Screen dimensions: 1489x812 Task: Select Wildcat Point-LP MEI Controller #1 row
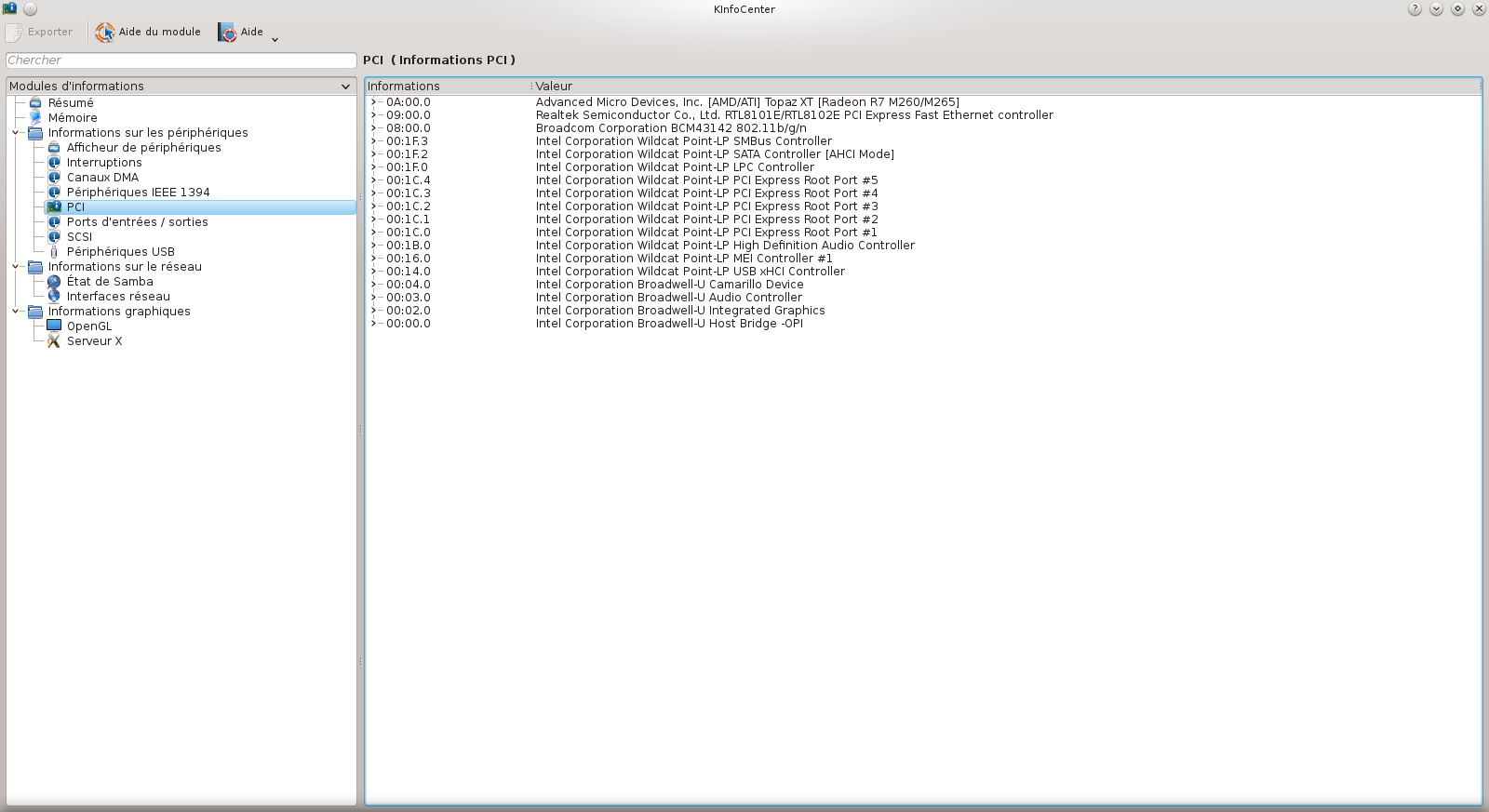[x=684, y=259]
